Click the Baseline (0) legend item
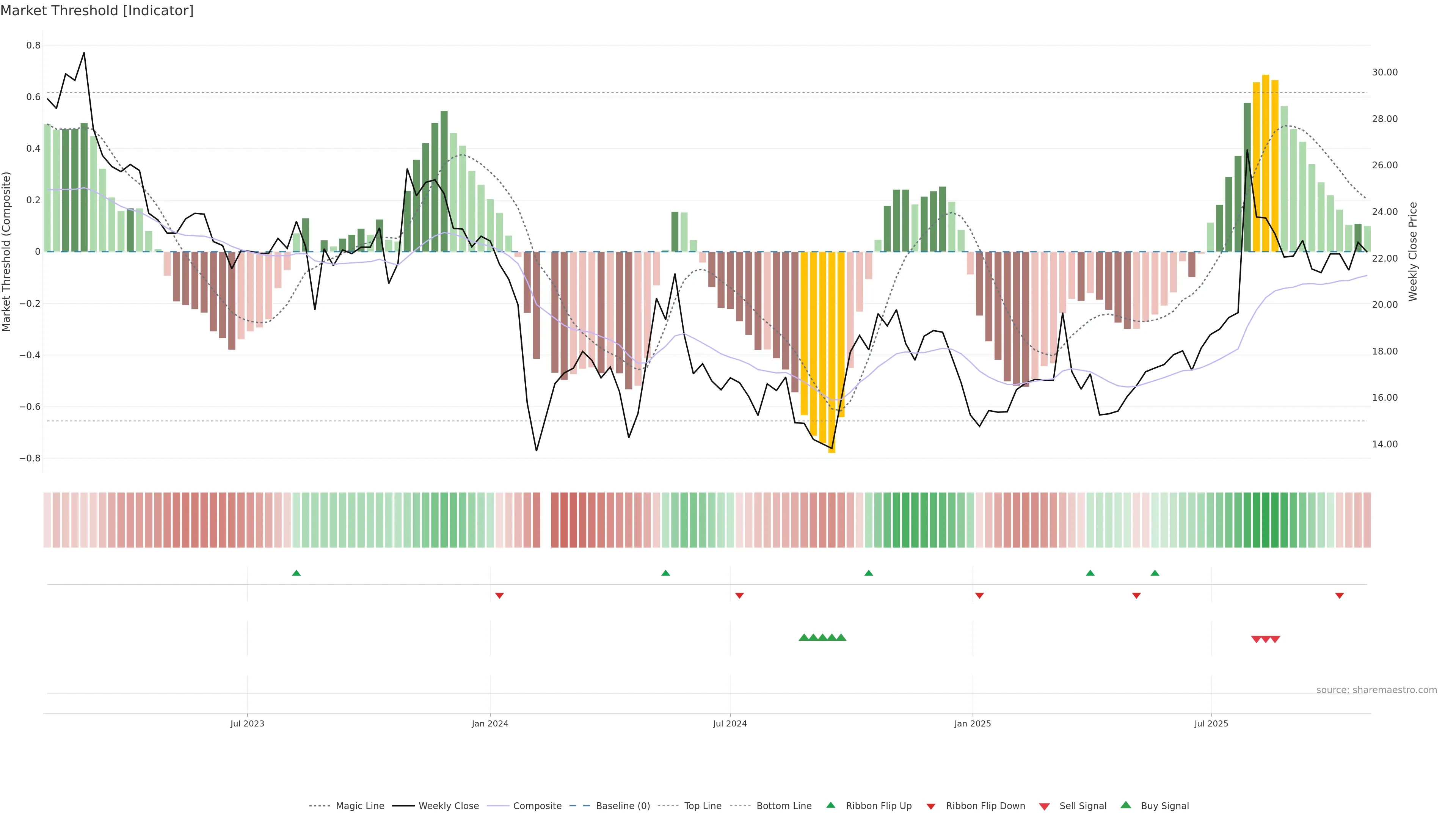1456x819 pixels. [x=622, y=806]
